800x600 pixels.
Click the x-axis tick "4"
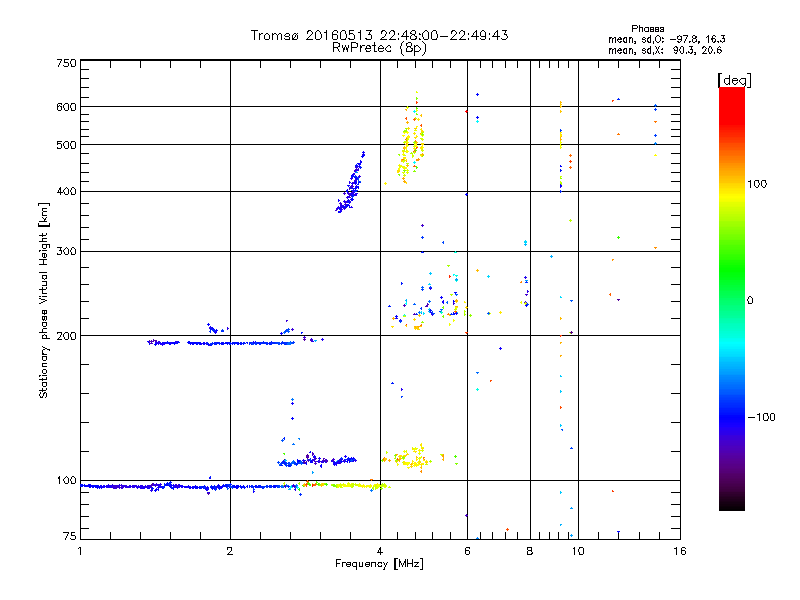380,551
